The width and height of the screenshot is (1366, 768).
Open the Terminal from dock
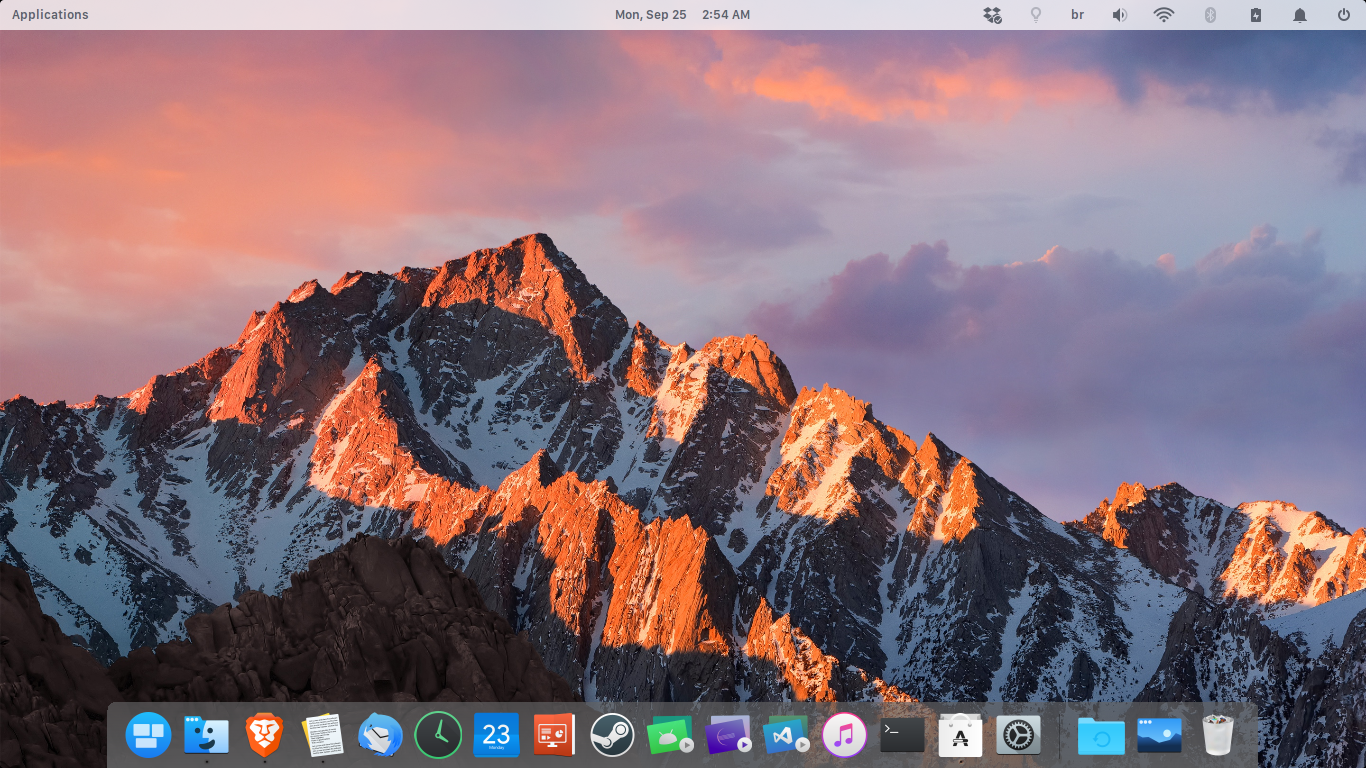point(902,735)
